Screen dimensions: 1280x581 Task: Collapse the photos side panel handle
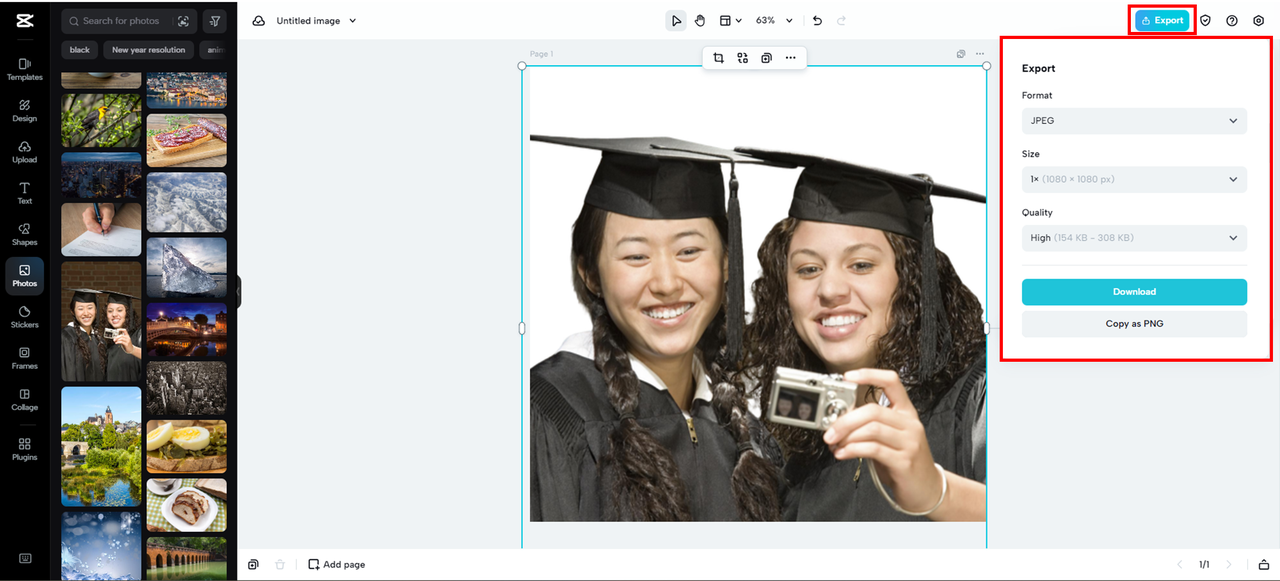click(x=239, y=292)
